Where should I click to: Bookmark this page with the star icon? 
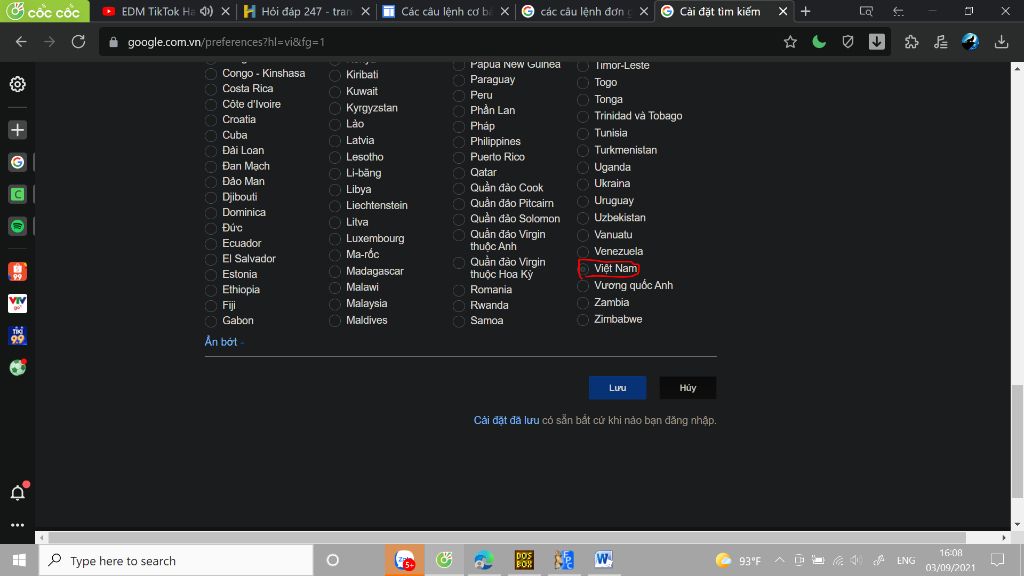click(x=790, y=42)
